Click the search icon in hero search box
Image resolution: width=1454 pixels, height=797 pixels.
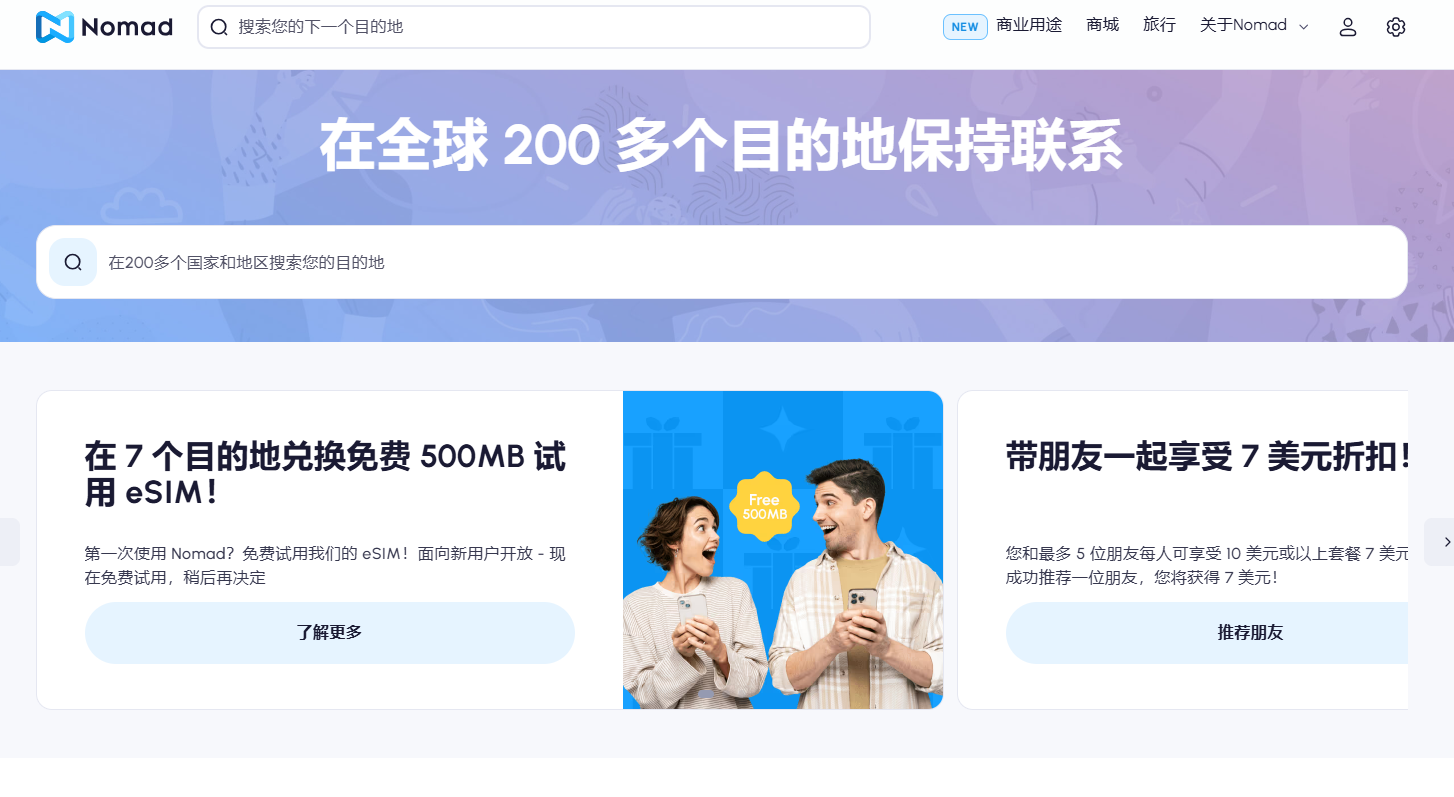tap(73, 262)
